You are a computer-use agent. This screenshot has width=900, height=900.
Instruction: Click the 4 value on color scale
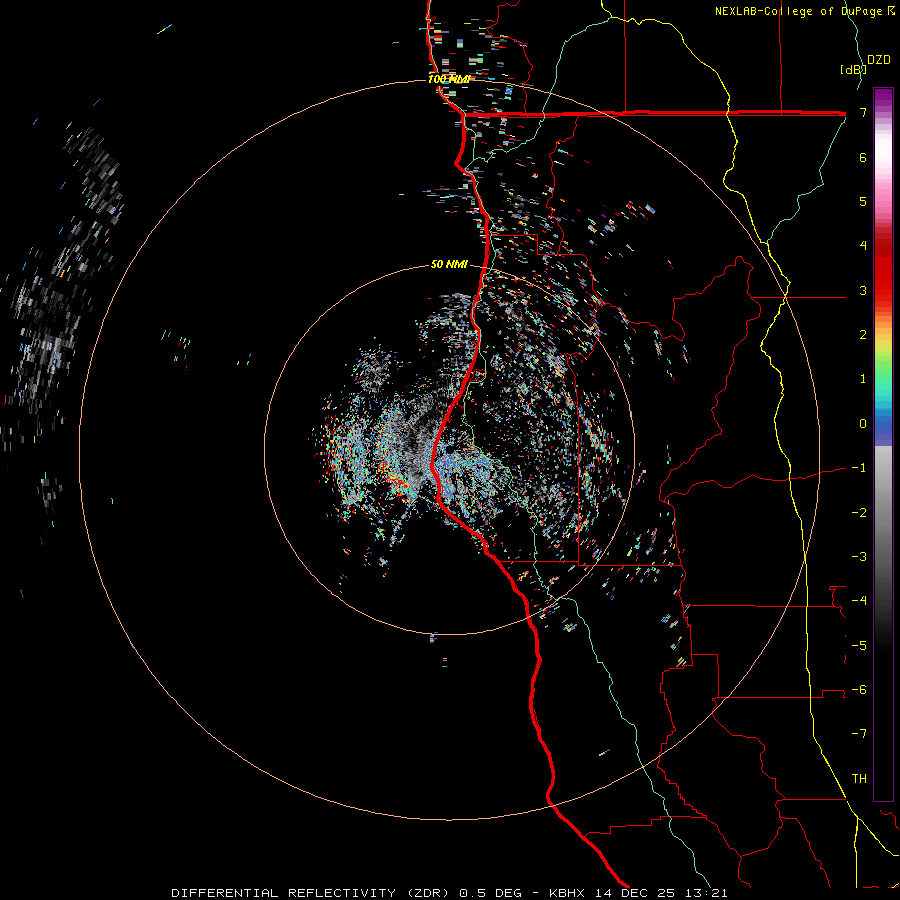(x=863, y=246)
